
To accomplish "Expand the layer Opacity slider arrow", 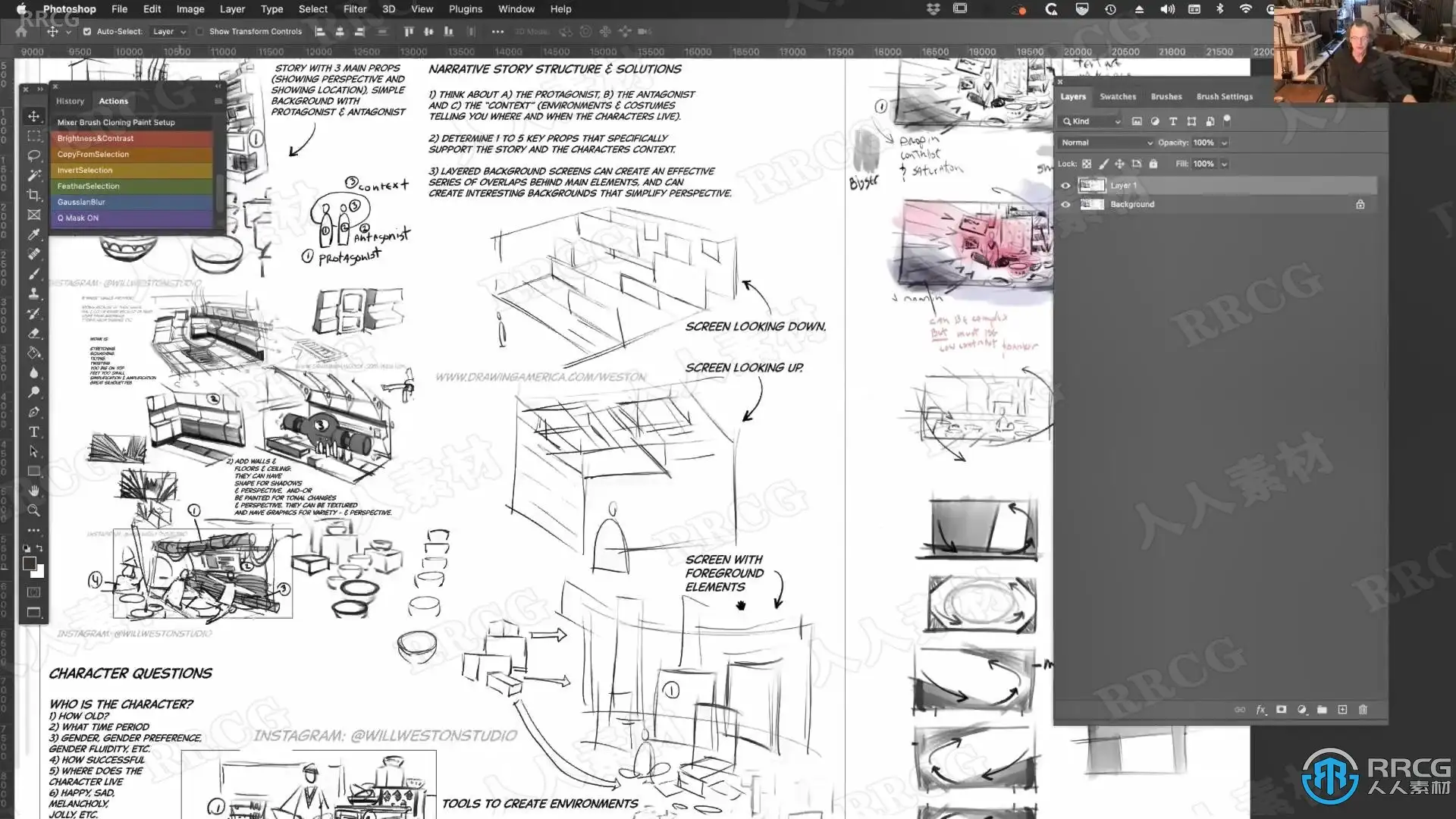I will tap(1224, 143).
